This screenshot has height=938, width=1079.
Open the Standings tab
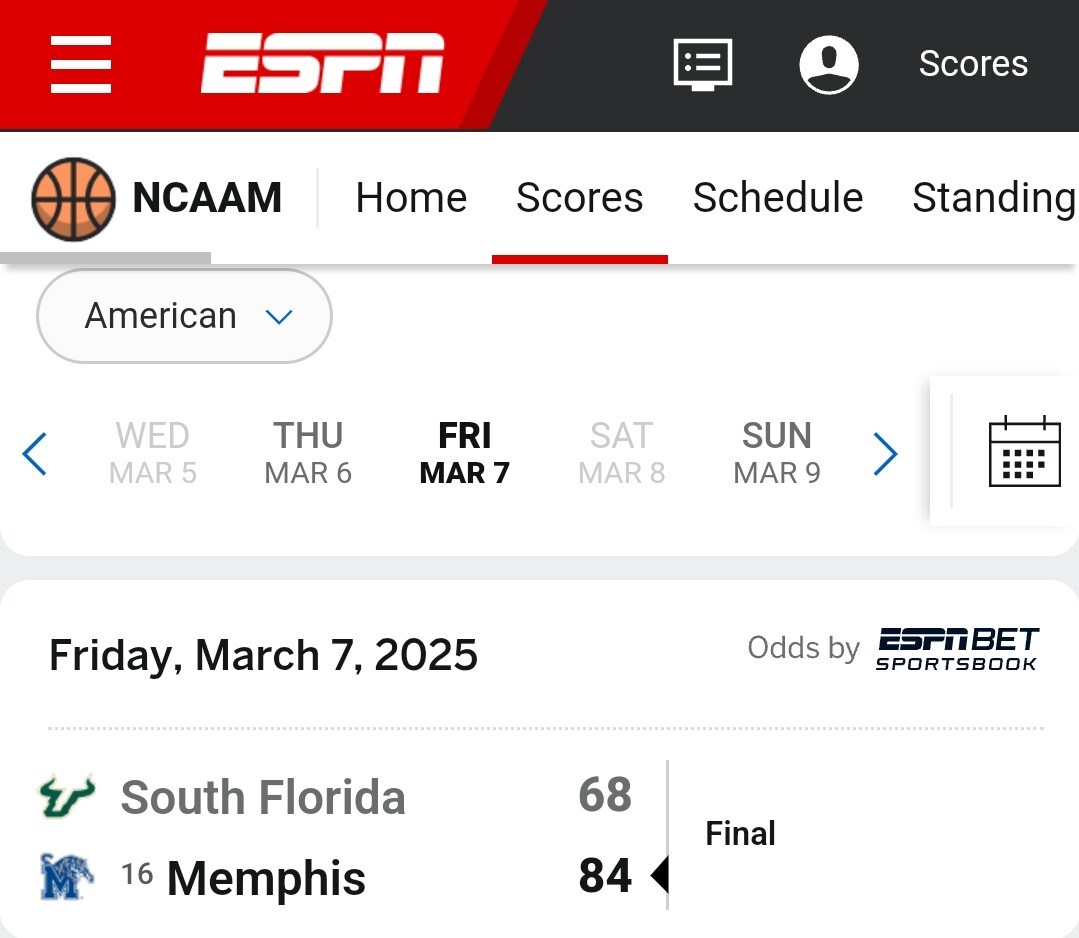tap(995, 198)
